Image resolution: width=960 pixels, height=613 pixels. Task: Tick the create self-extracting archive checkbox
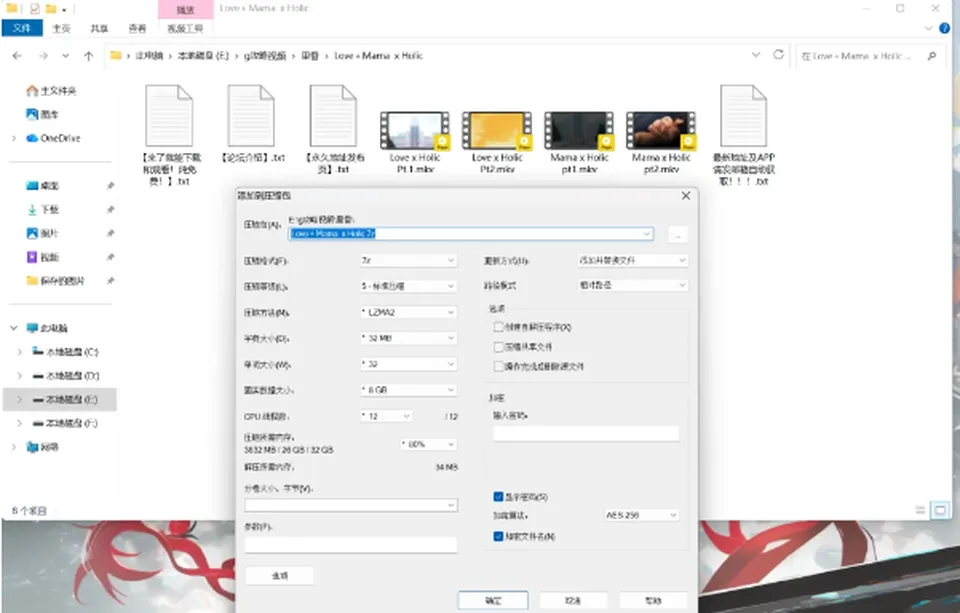click(x=498, y=327)
